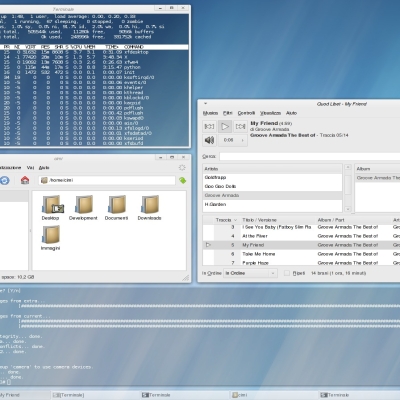Image resolution: width=400 pixels, height=400 pixels.
Task: Open the Aiuto menu in the file manager
Action: [x=44, y=168]
